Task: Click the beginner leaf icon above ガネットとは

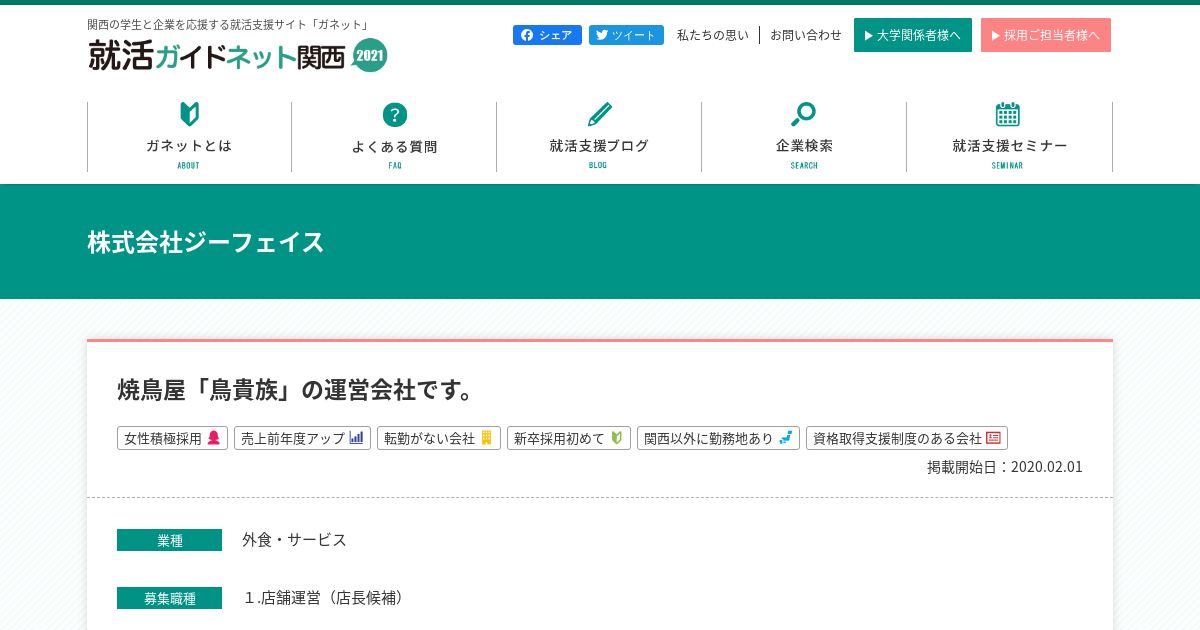Action: tap(189, 114)
